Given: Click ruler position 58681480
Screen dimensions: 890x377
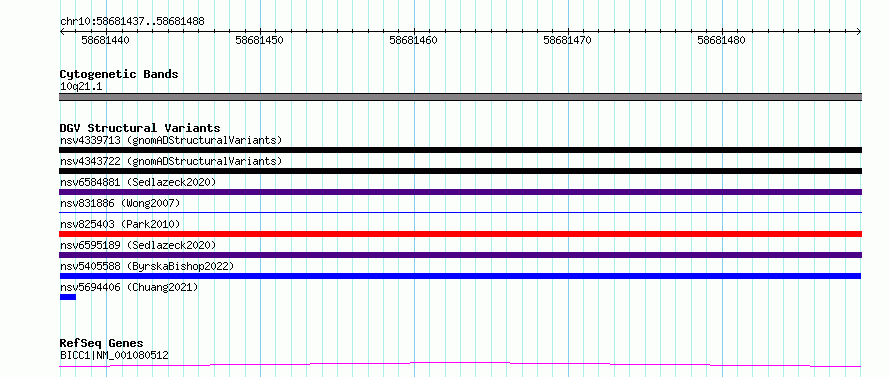Looking at the screenshot, I should tap(721, 40).
